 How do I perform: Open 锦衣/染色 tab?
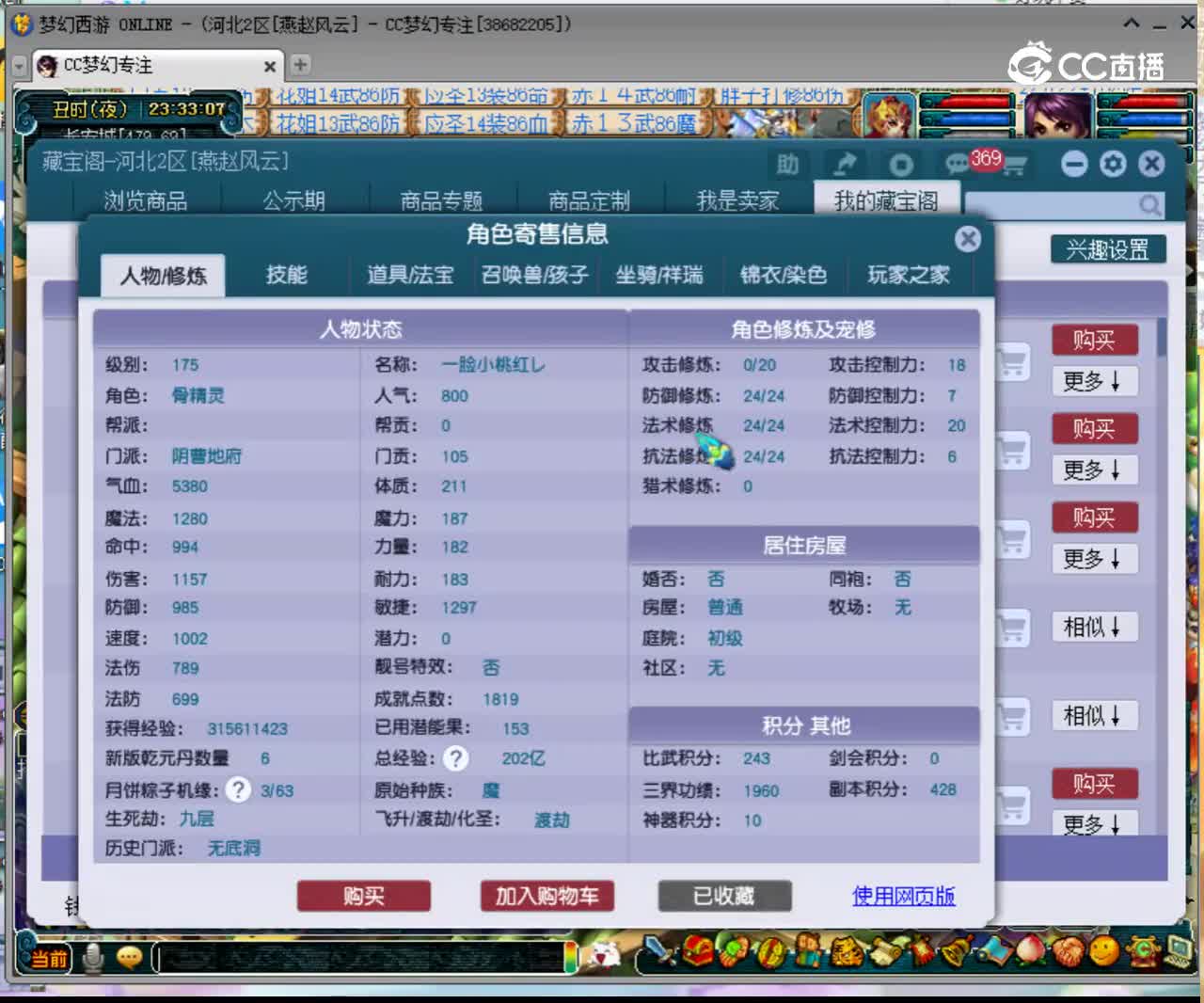pyautogui.click(x=784, y=275)
